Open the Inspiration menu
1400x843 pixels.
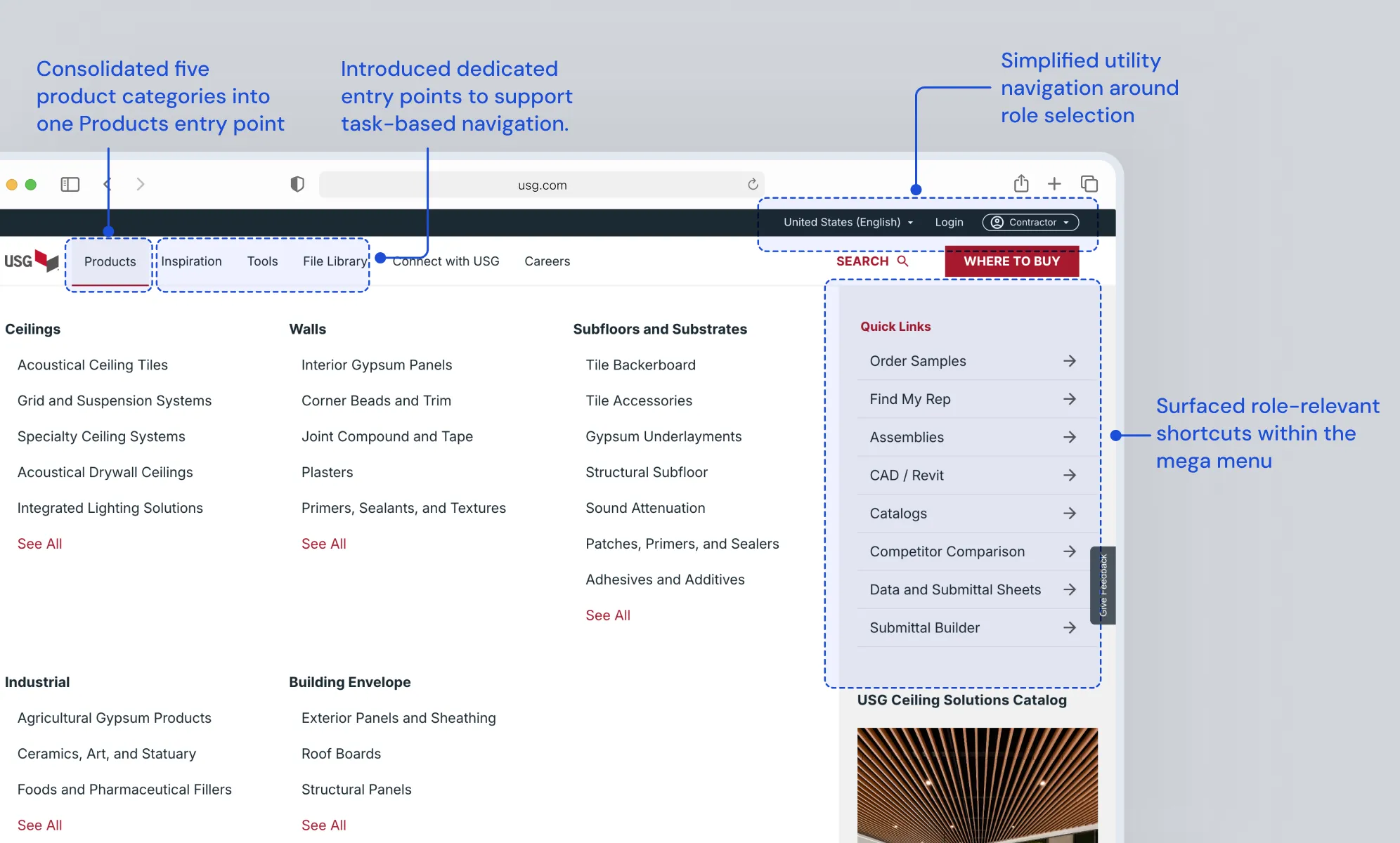pyautogui.click(x=191, y=261)
